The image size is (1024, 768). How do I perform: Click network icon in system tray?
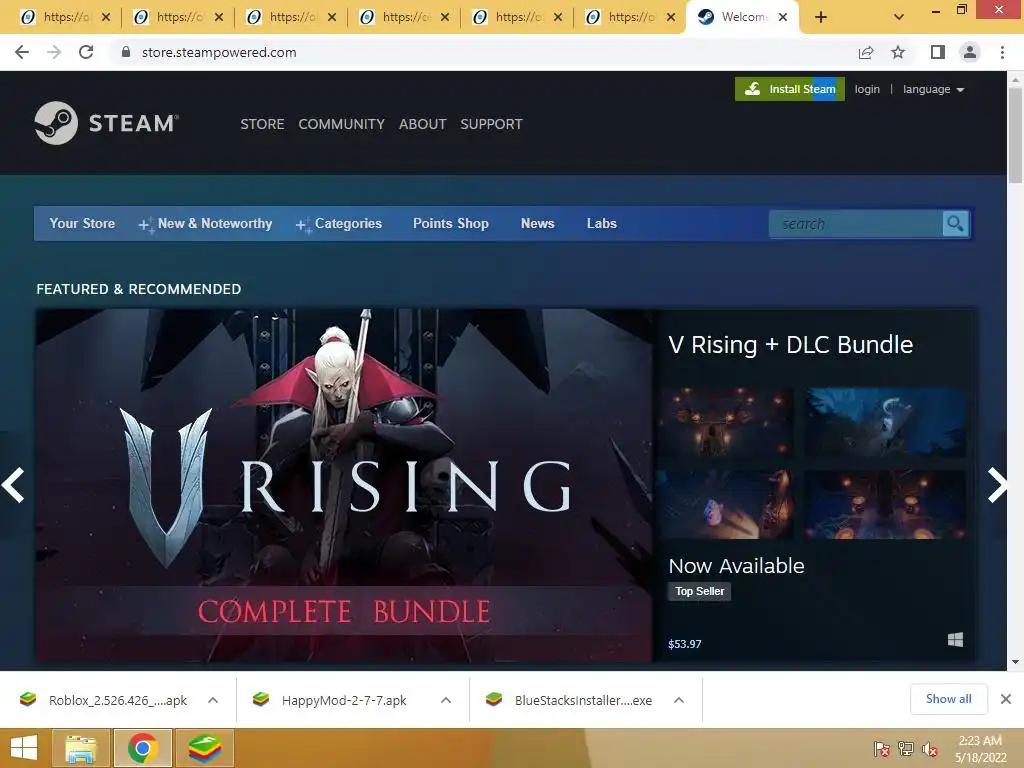[906, 750]
